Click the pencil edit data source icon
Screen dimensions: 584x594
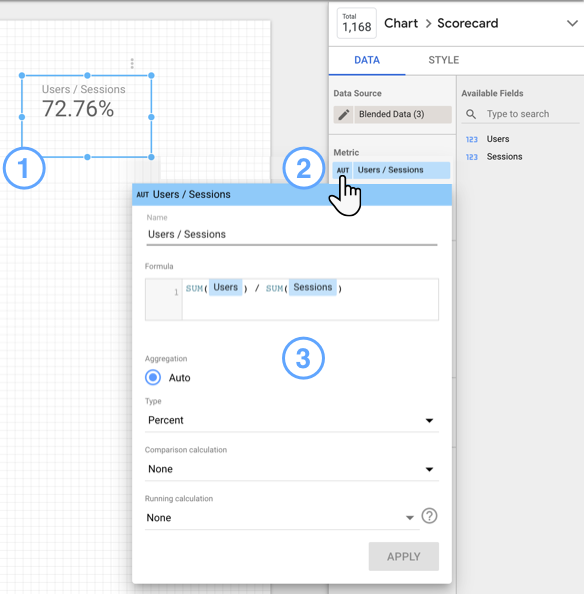[344, 114]
